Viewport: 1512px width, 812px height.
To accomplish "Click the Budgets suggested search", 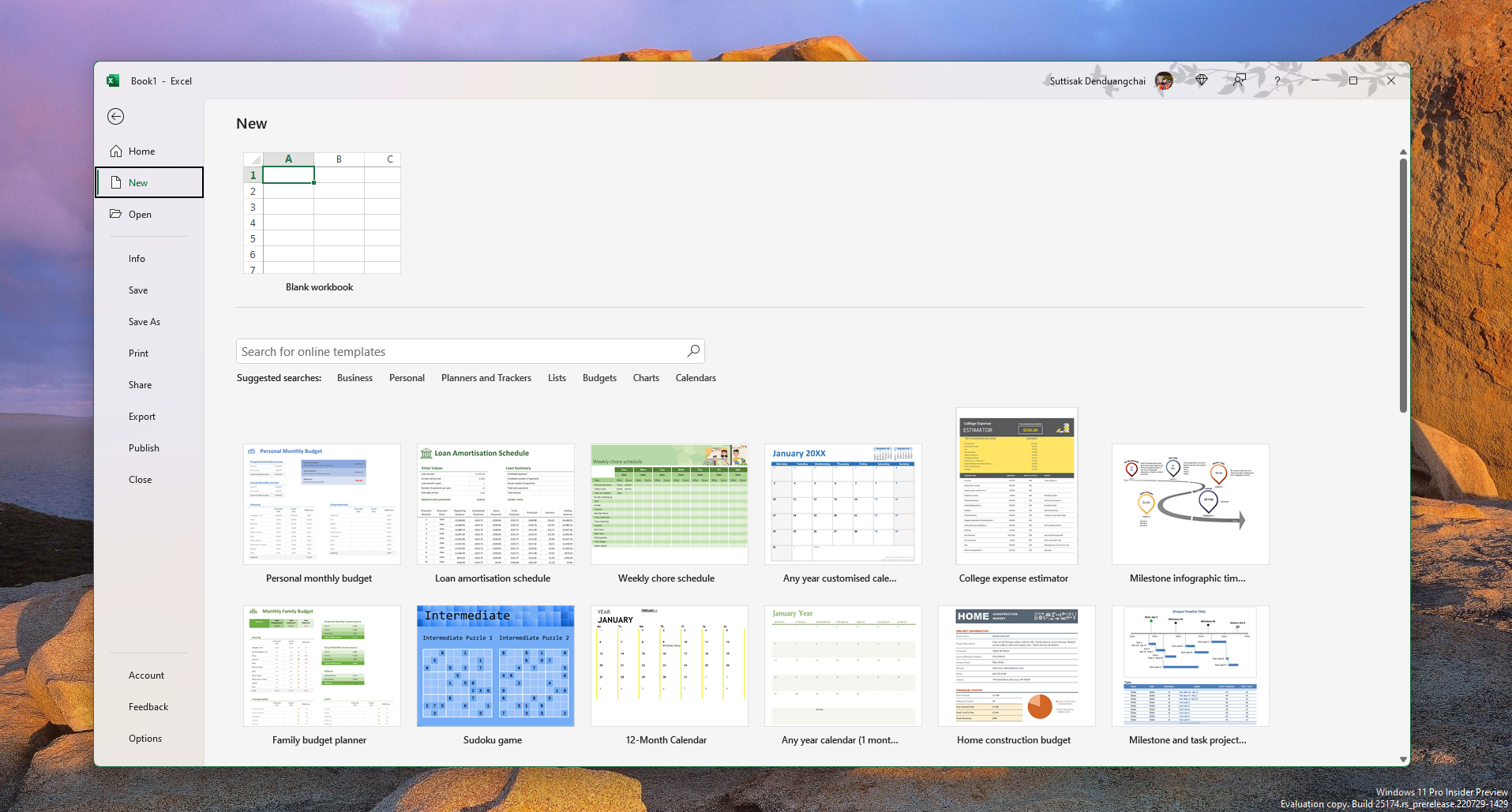I will coord(599,378).
